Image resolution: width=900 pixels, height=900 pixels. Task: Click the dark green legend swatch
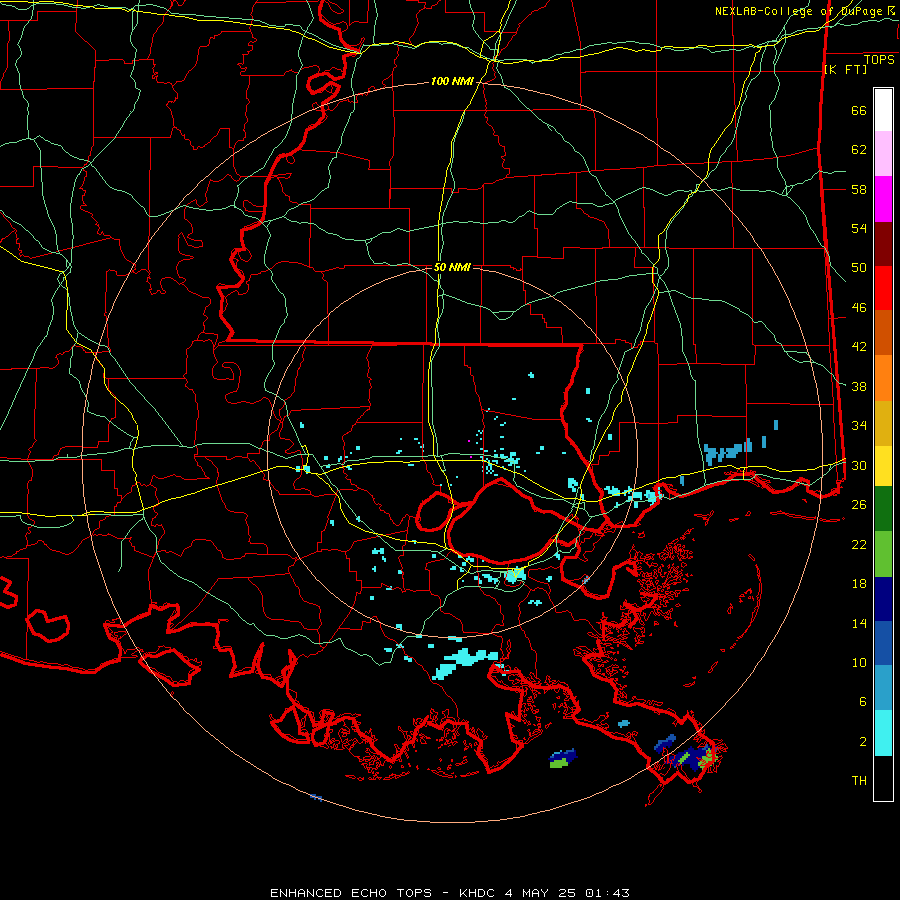(x=883, y=509)
